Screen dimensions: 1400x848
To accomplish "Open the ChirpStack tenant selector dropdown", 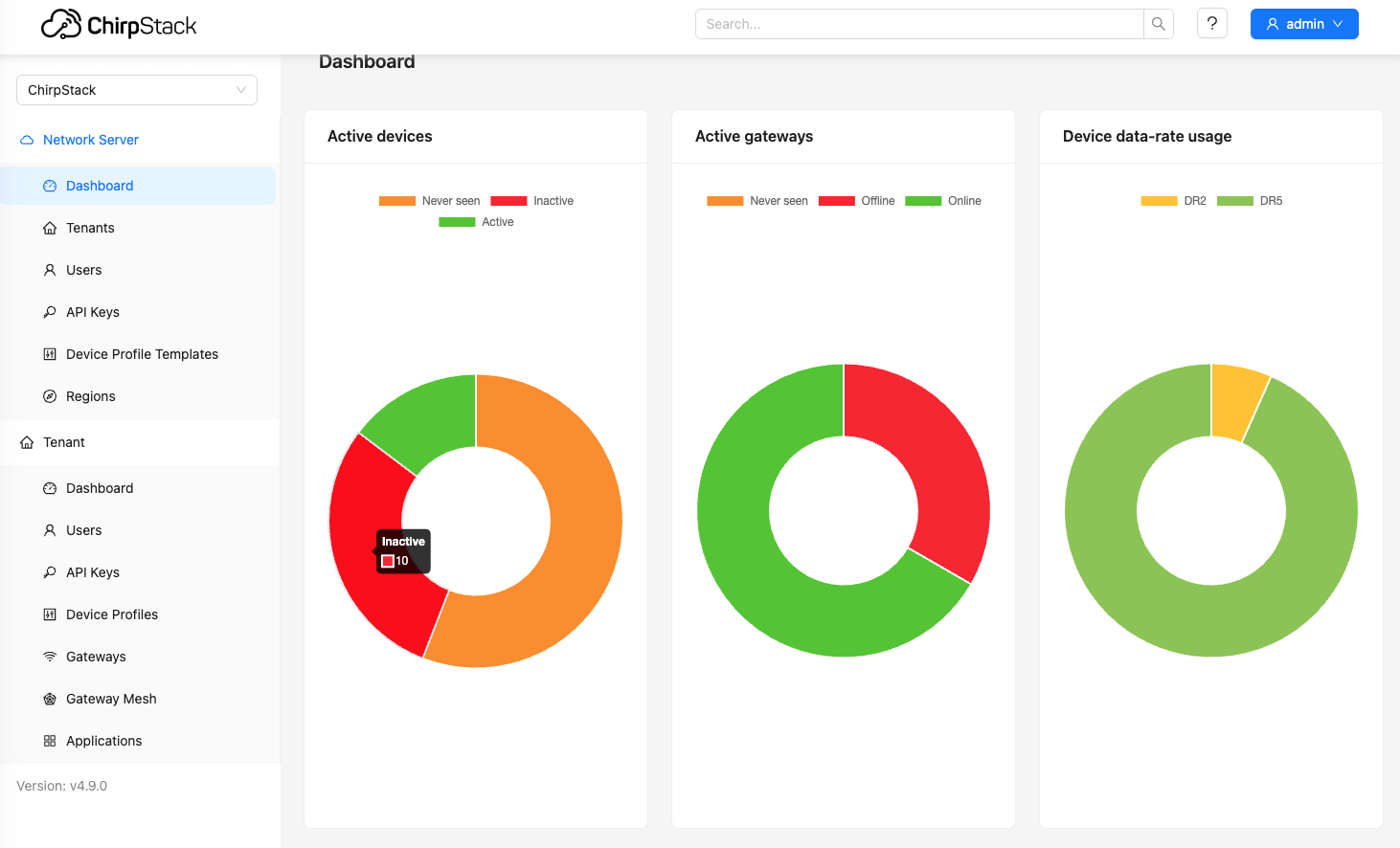I will pyautogui.click(x=137, y=90).
